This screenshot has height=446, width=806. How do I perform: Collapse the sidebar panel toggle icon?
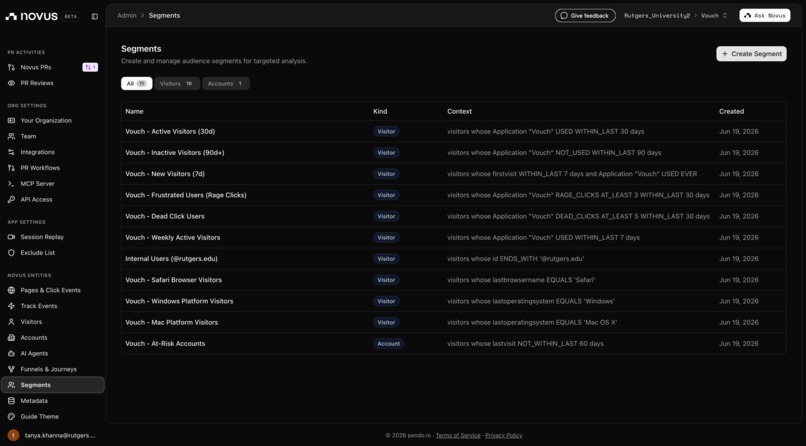tap(95, 16)
